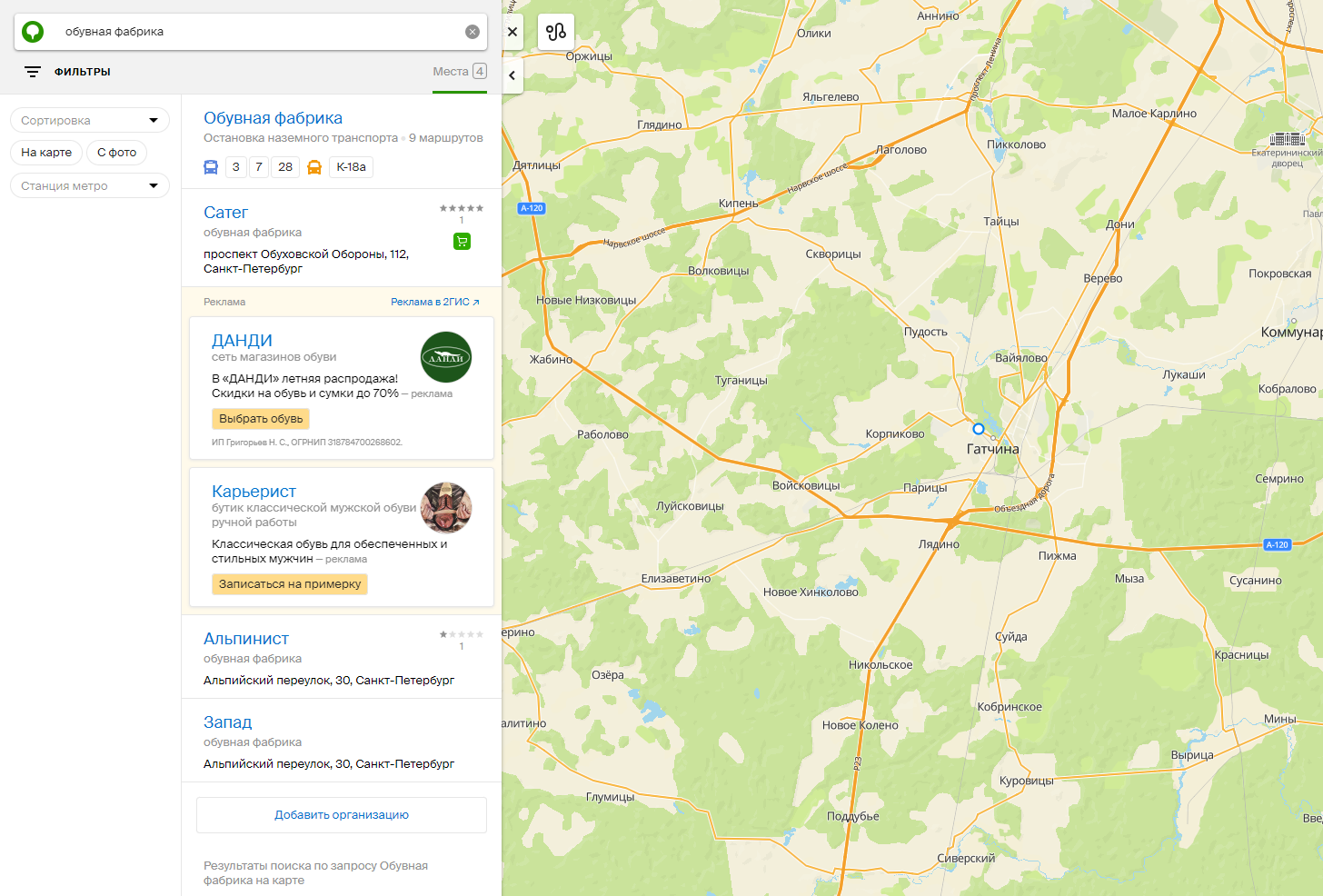
Task: Collapse the sidebar with the arrow
Action: [x=512, y=75]
